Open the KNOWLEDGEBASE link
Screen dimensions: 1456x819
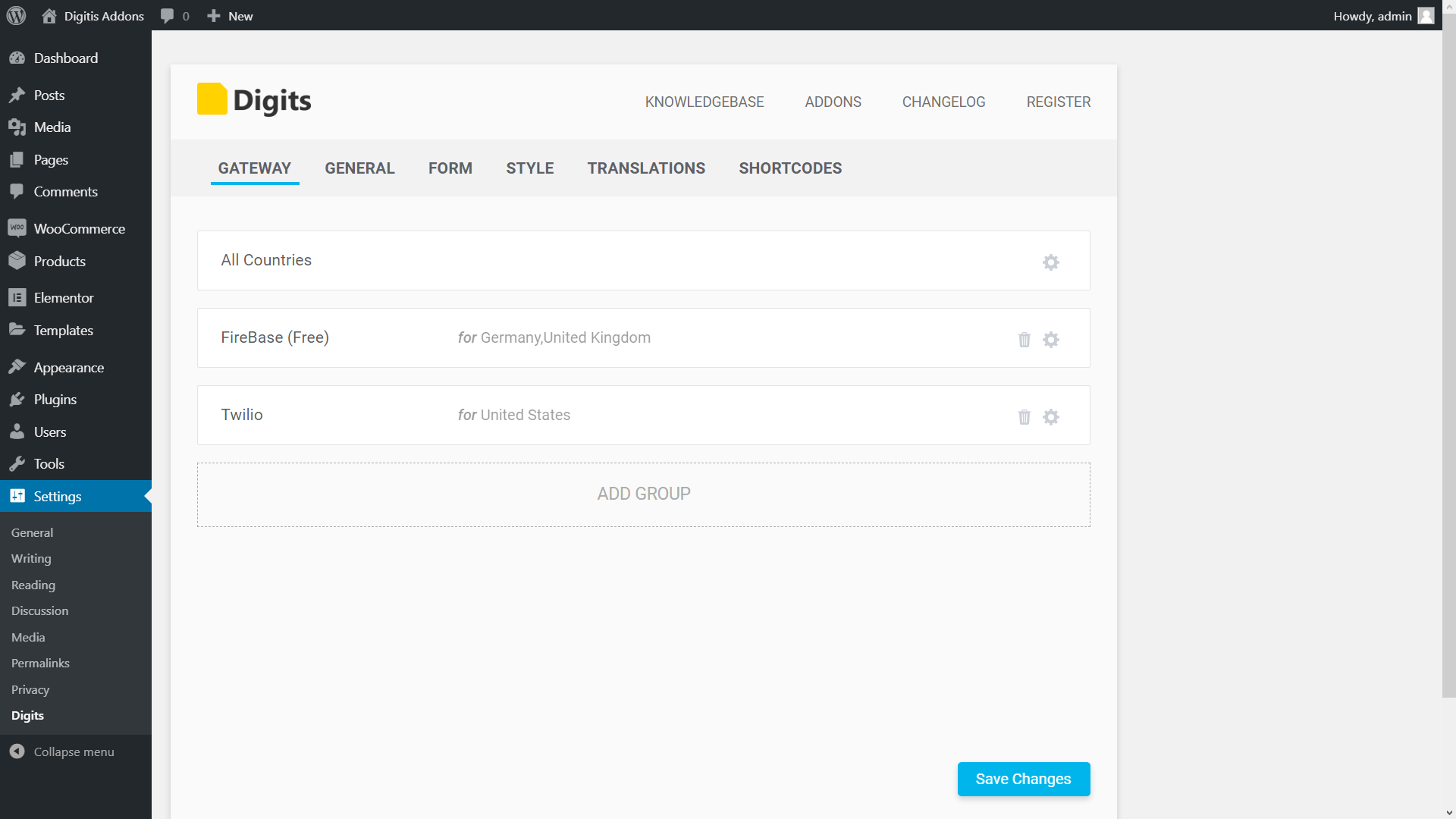pos(704,102)
